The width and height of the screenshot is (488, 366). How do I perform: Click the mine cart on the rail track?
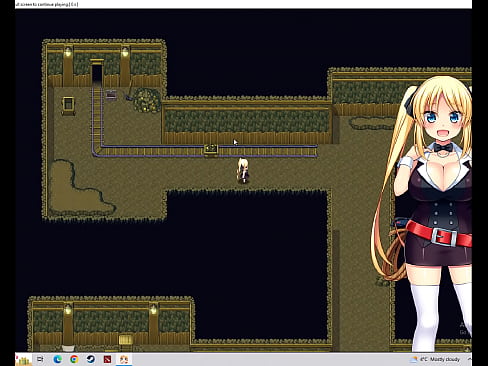pyautogui.click(x=211, y=149)
